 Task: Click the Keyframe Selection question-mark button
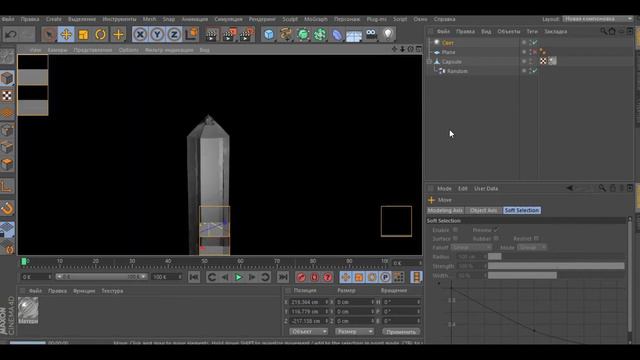tap(327, 277)
